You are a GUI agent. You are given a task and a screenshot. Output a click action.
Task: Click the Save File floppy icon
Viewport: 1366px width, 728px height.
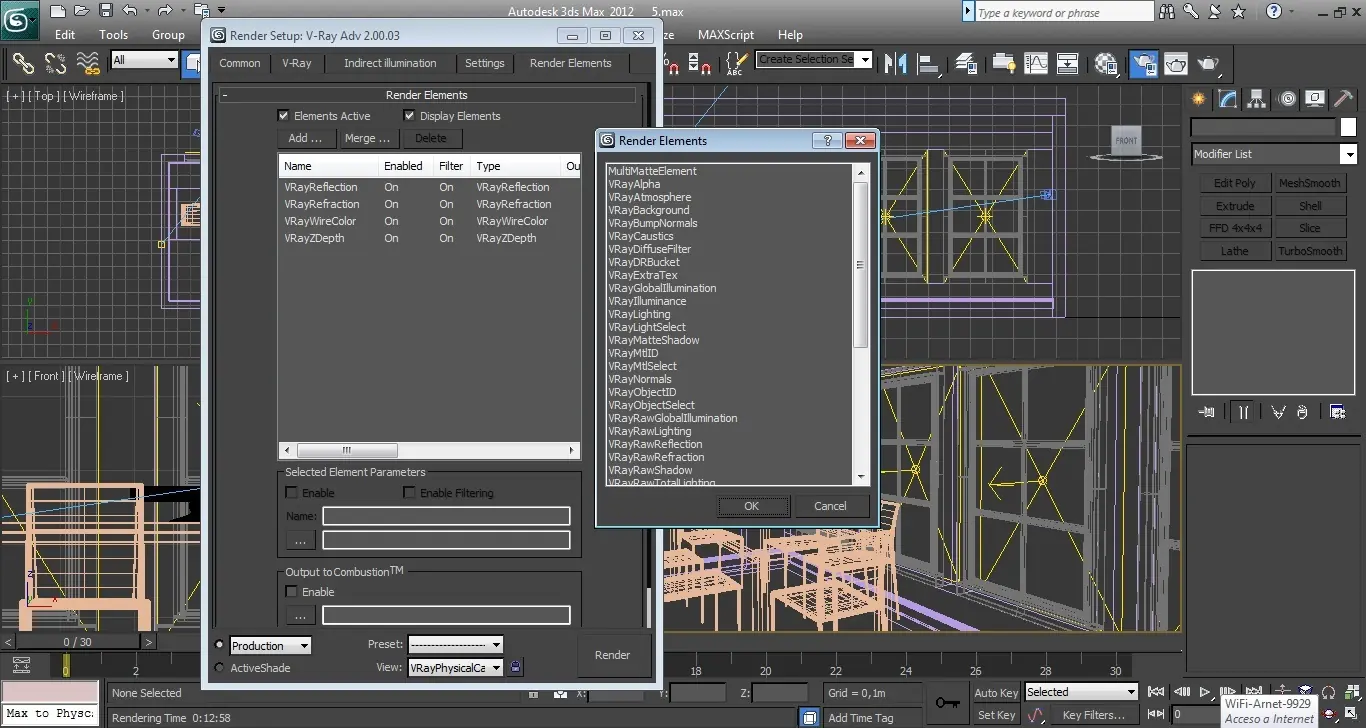pos(106,11)
